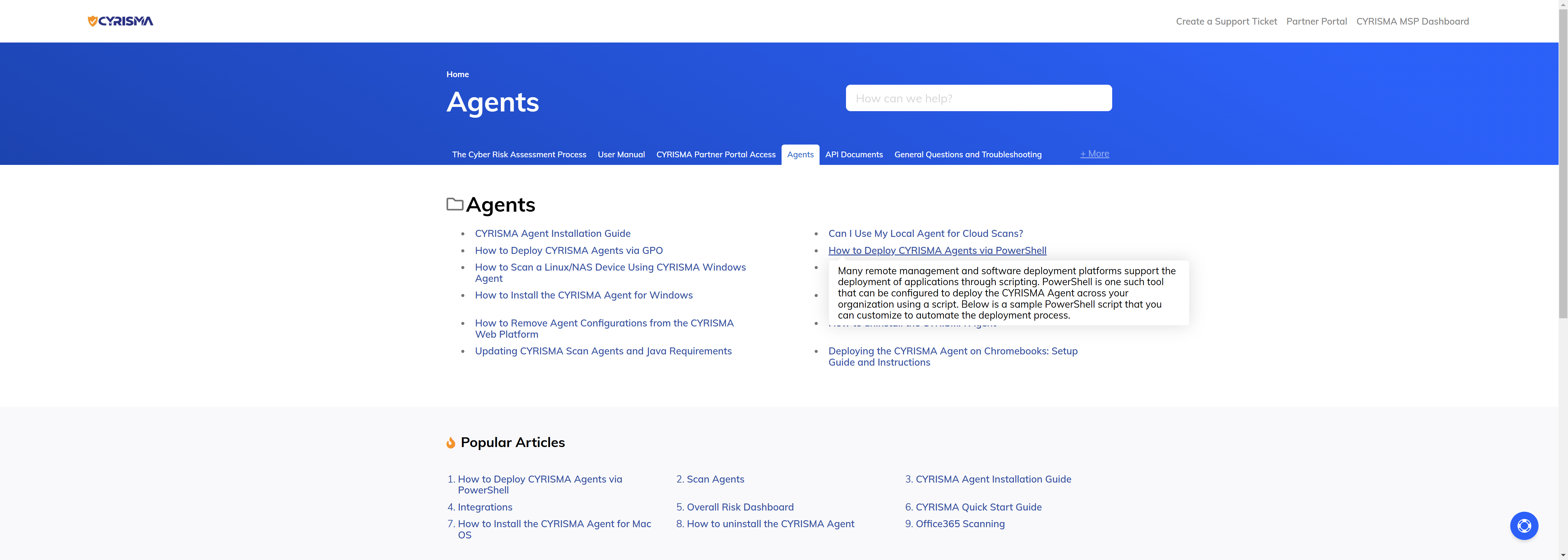
Task: Click the vertical page scrollbar thumb
Action: (x=1563, y=163)
